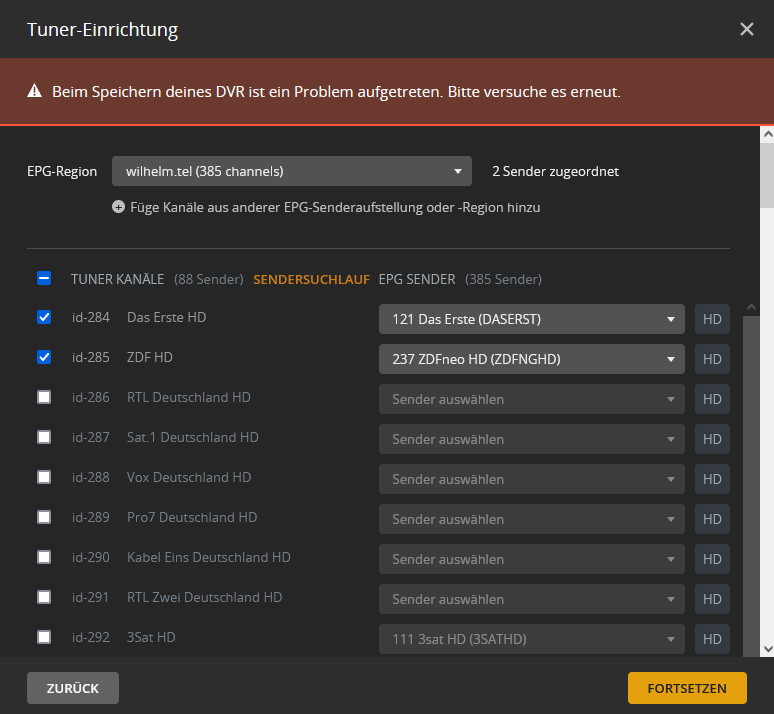Screen dimensions: 774x714
Task: Enable the Pro7 Deutschland HD checkbox
Action: pyautogui.click(x=44, y=517)
